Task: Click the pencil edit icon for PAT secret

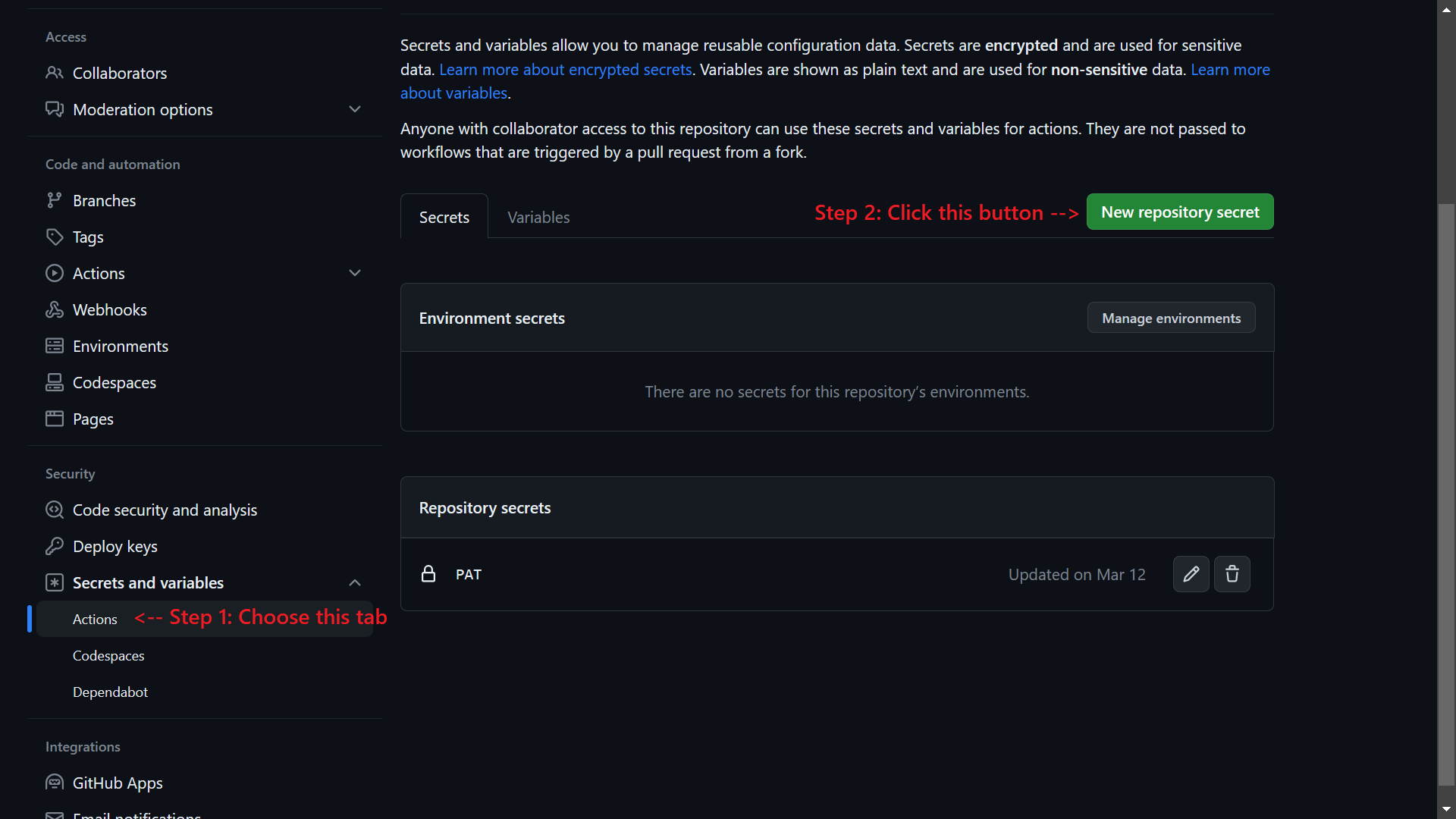Action: [1191, 574]
